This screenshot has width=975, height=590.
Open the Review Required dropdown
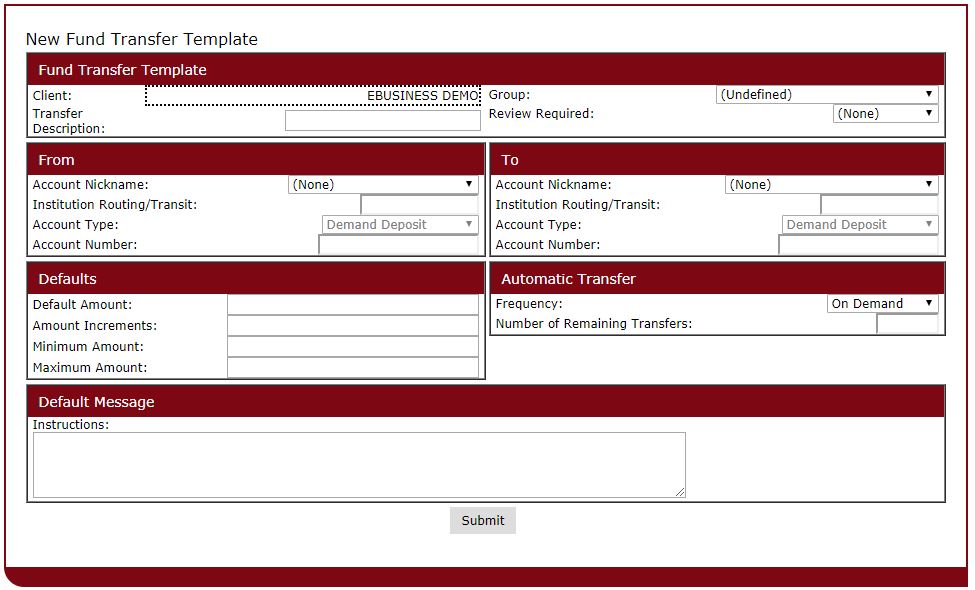(x=886, y=113)
